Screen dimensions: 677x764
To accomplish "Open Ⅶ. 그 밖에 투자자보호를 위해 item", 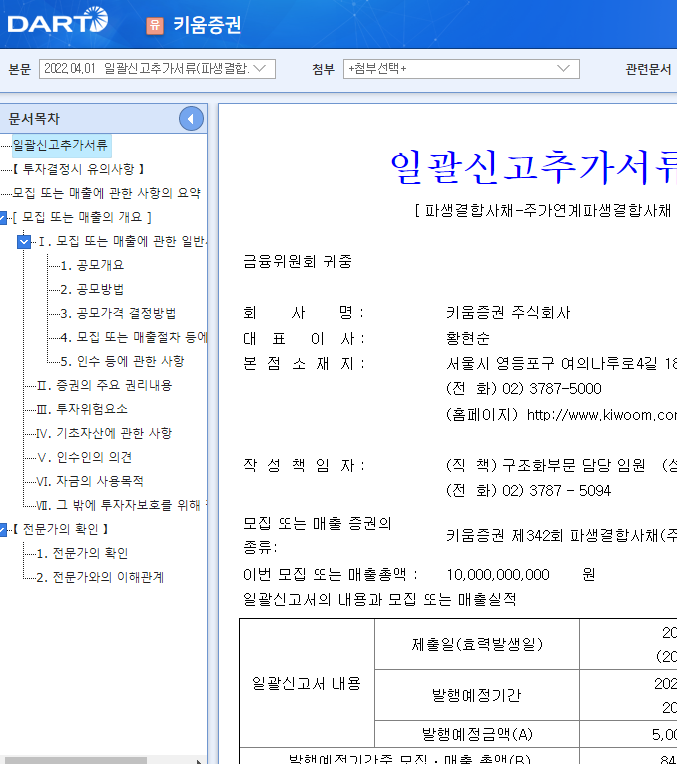I will point(122,505).
